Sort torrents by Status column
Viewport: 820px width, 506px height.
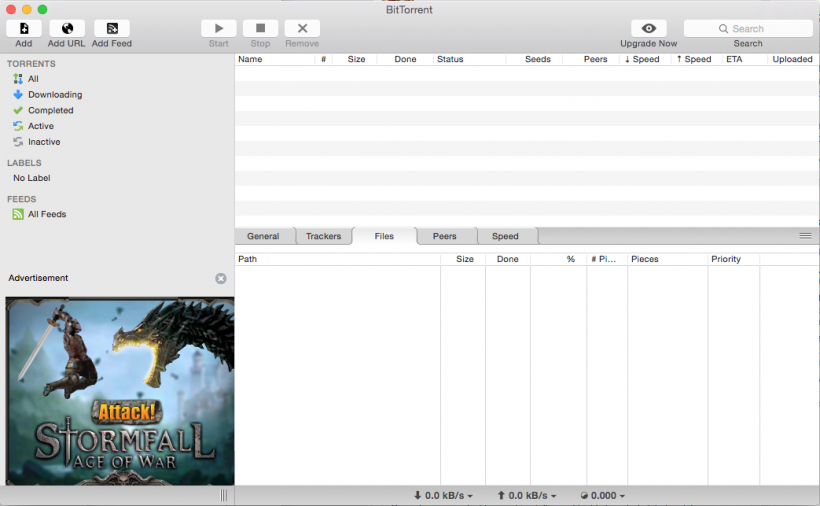click(x=470, y=59)
